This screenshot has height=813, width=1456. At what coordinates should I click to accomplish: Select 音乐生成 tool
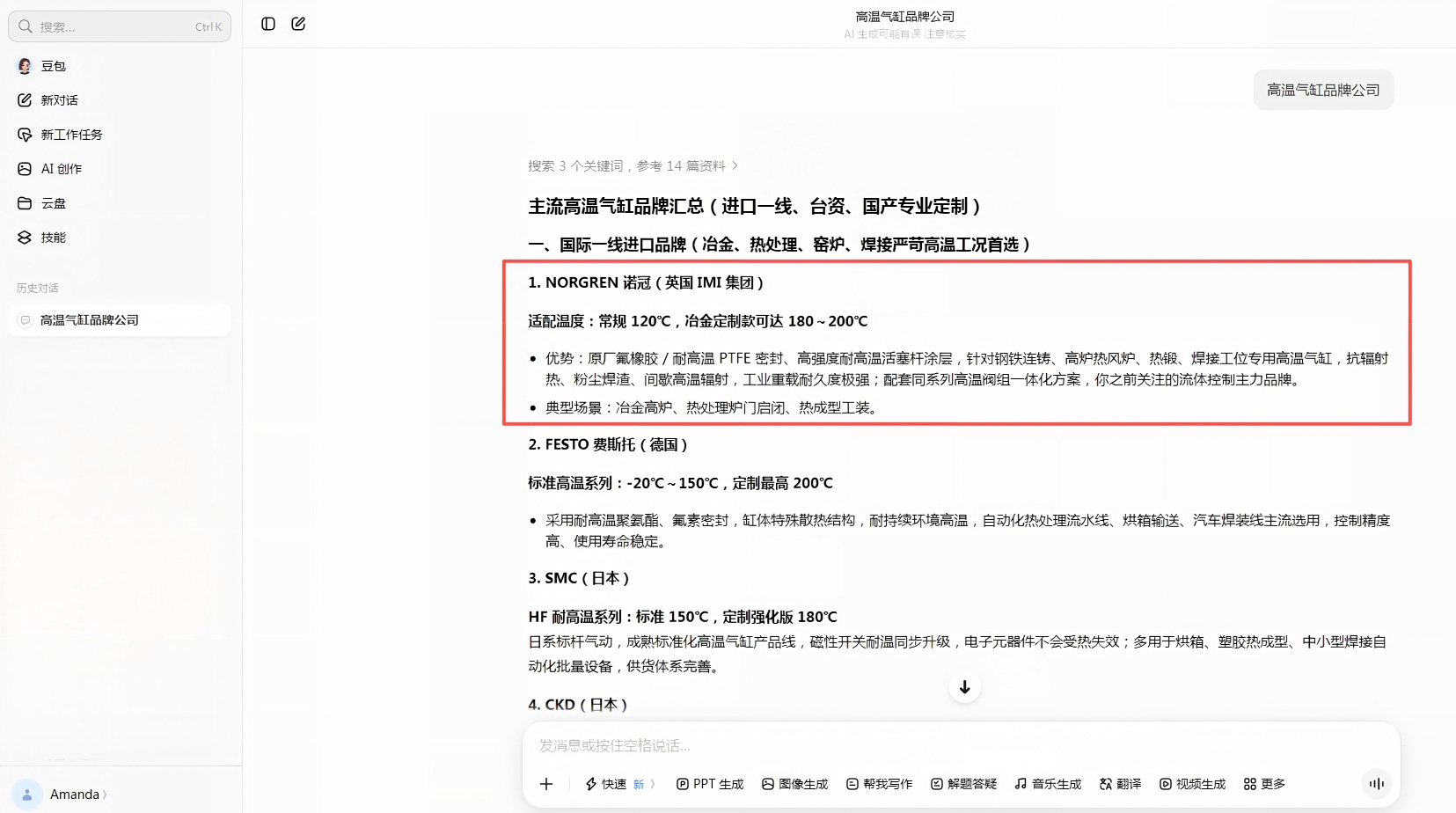click(x=1048, y=784)
